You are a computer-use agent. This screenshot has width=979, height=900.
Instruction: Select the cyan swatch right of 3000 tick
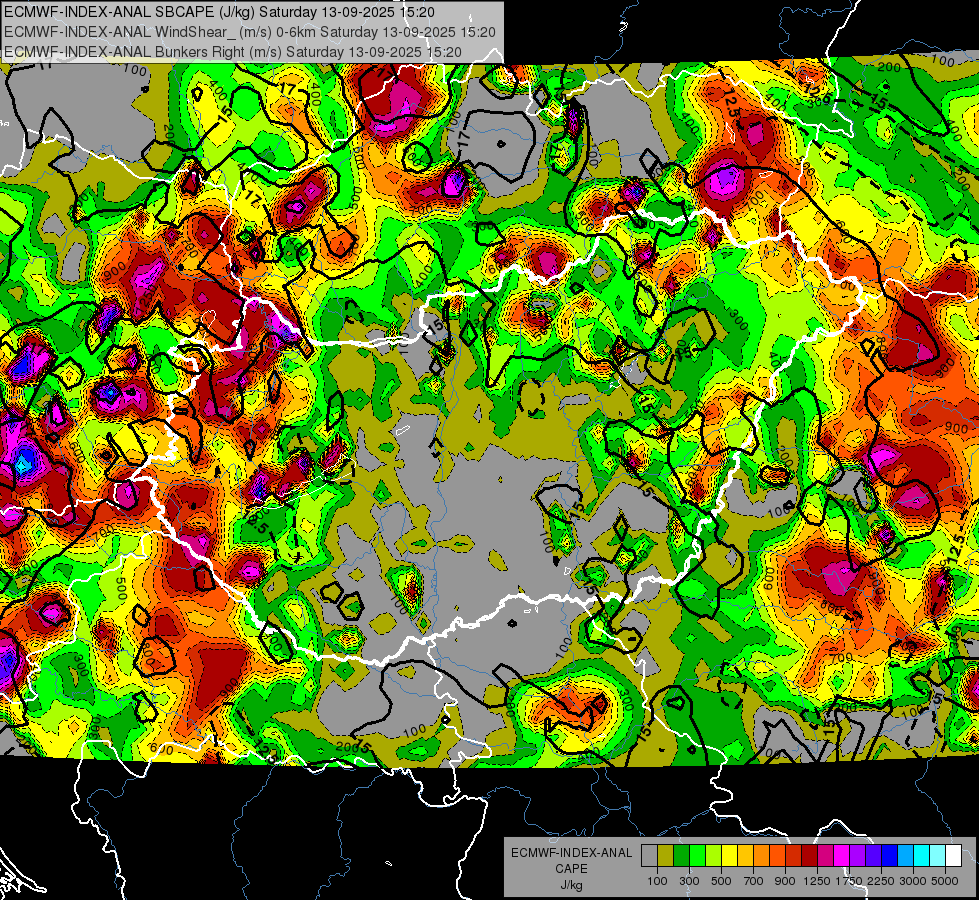922,855
